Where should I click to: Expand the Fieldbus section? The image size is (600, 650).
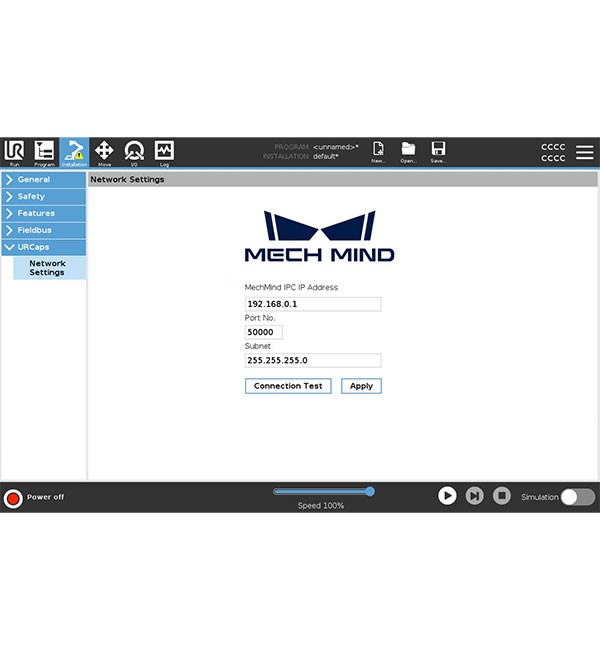[44, 230]
